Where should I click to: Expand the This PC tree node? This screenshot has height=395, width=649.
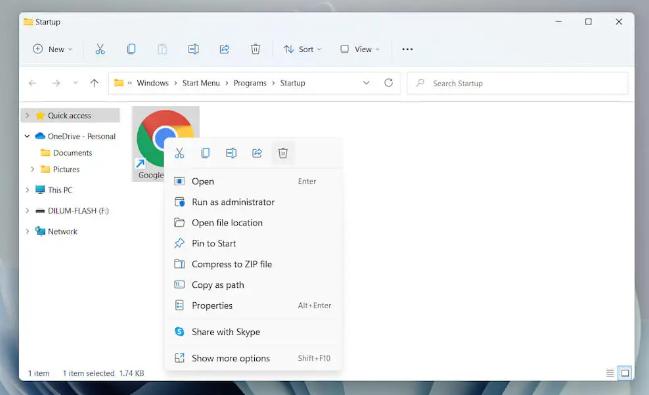click(x=27, y=190)
